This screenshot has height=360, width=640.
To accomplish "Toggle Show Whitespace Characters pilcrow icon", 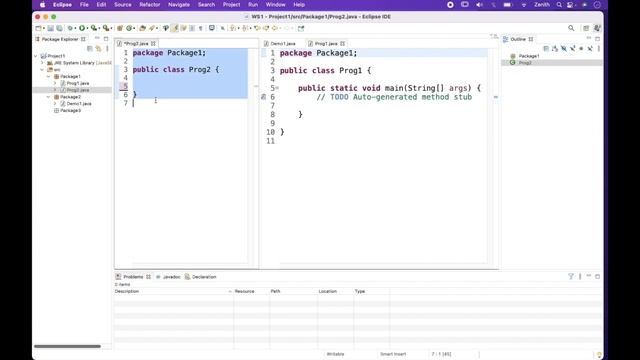I will 201,28.
